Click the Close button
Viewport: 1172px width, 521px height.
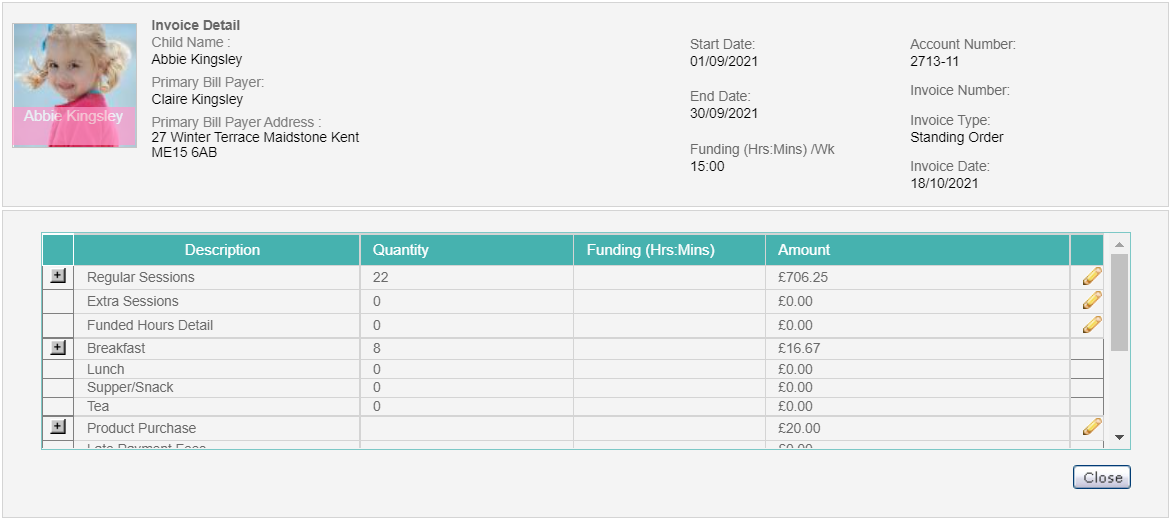tap(1102, 478)
